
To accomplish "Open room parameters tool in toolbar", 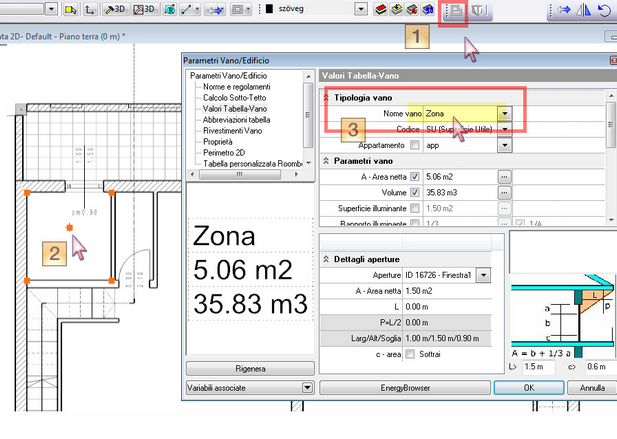I will 456,10.
